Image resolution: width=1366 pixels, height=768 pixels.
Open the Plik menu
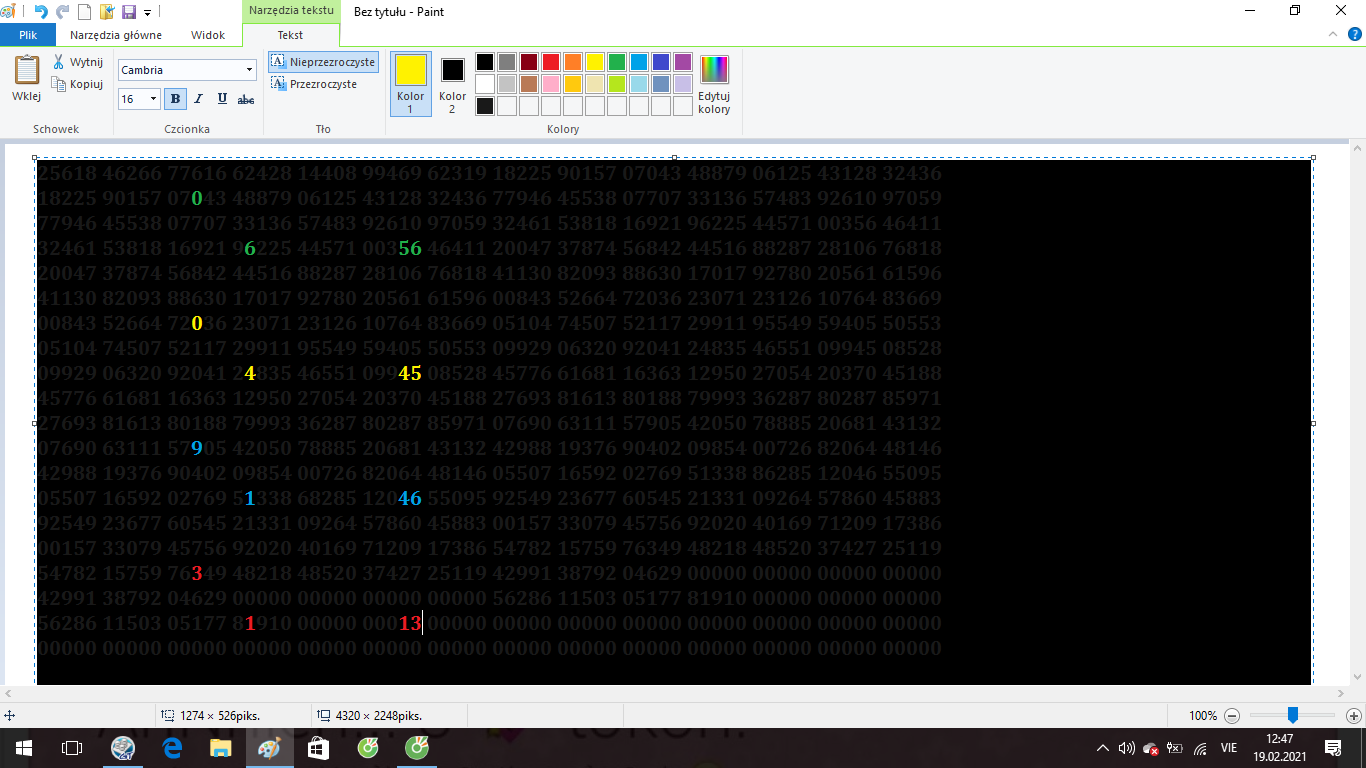[x=28, y=35]
